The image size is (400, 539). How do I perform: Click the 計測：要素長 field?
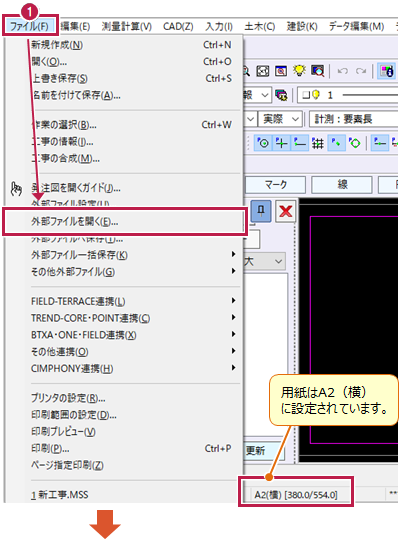pos(354,119)
